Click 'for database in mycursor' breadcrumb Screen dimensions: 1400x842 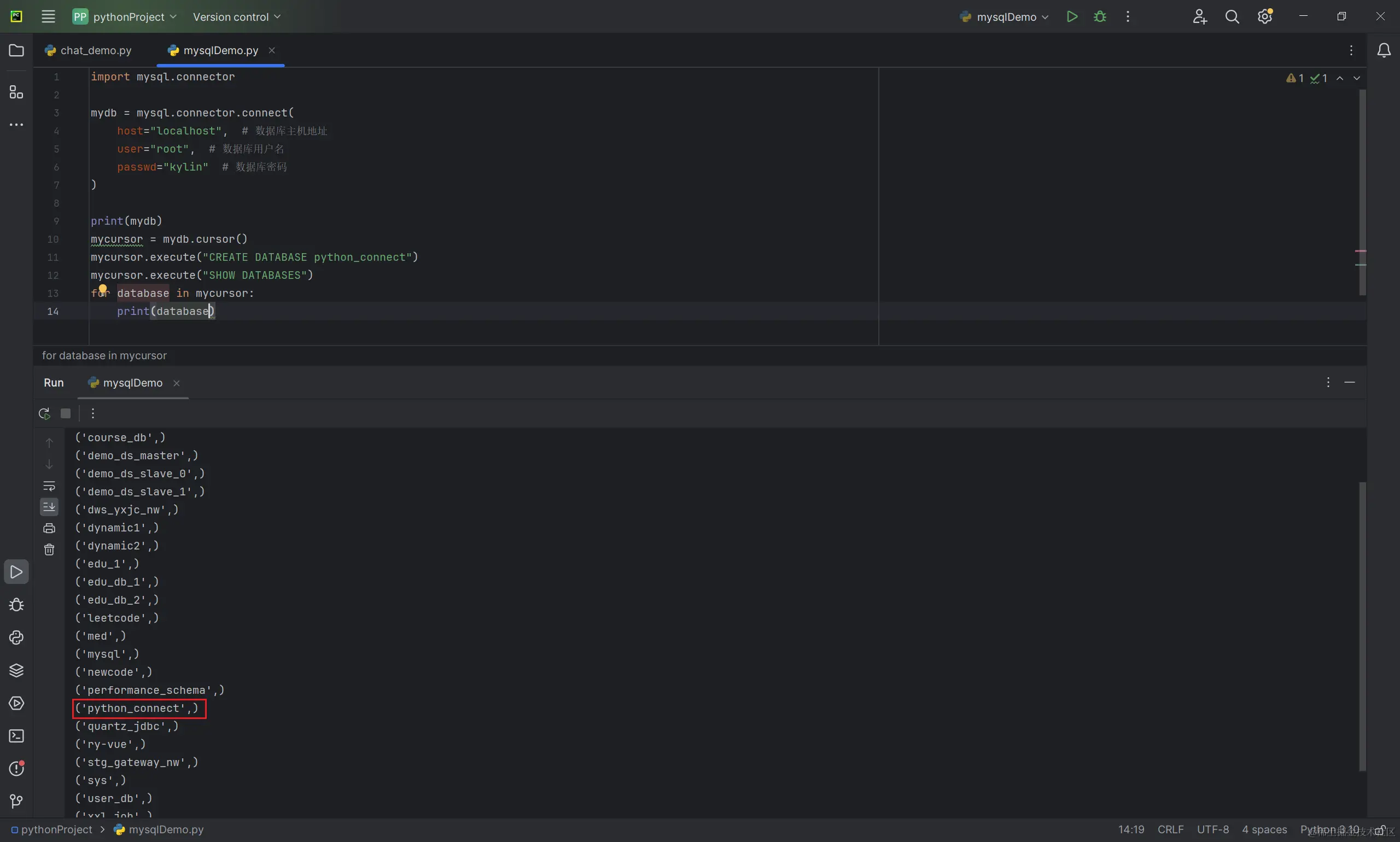click(104, 355)
